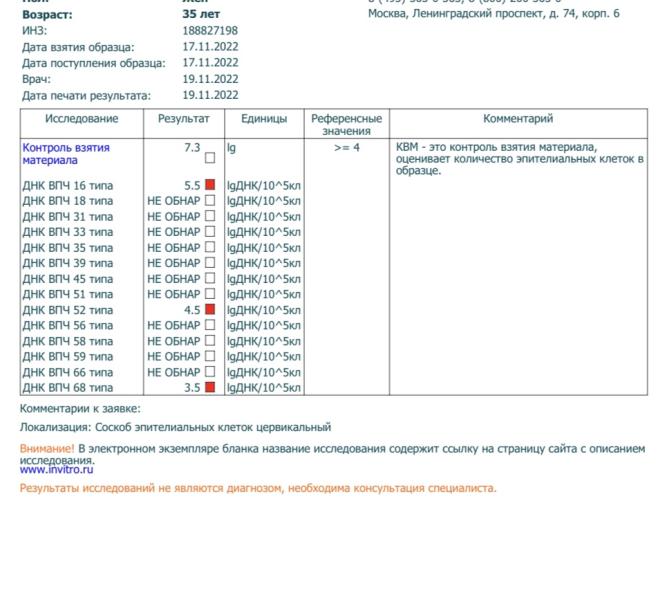Click the box in ДНК ВПЧ 33 типа row

(x=210, y=231)
